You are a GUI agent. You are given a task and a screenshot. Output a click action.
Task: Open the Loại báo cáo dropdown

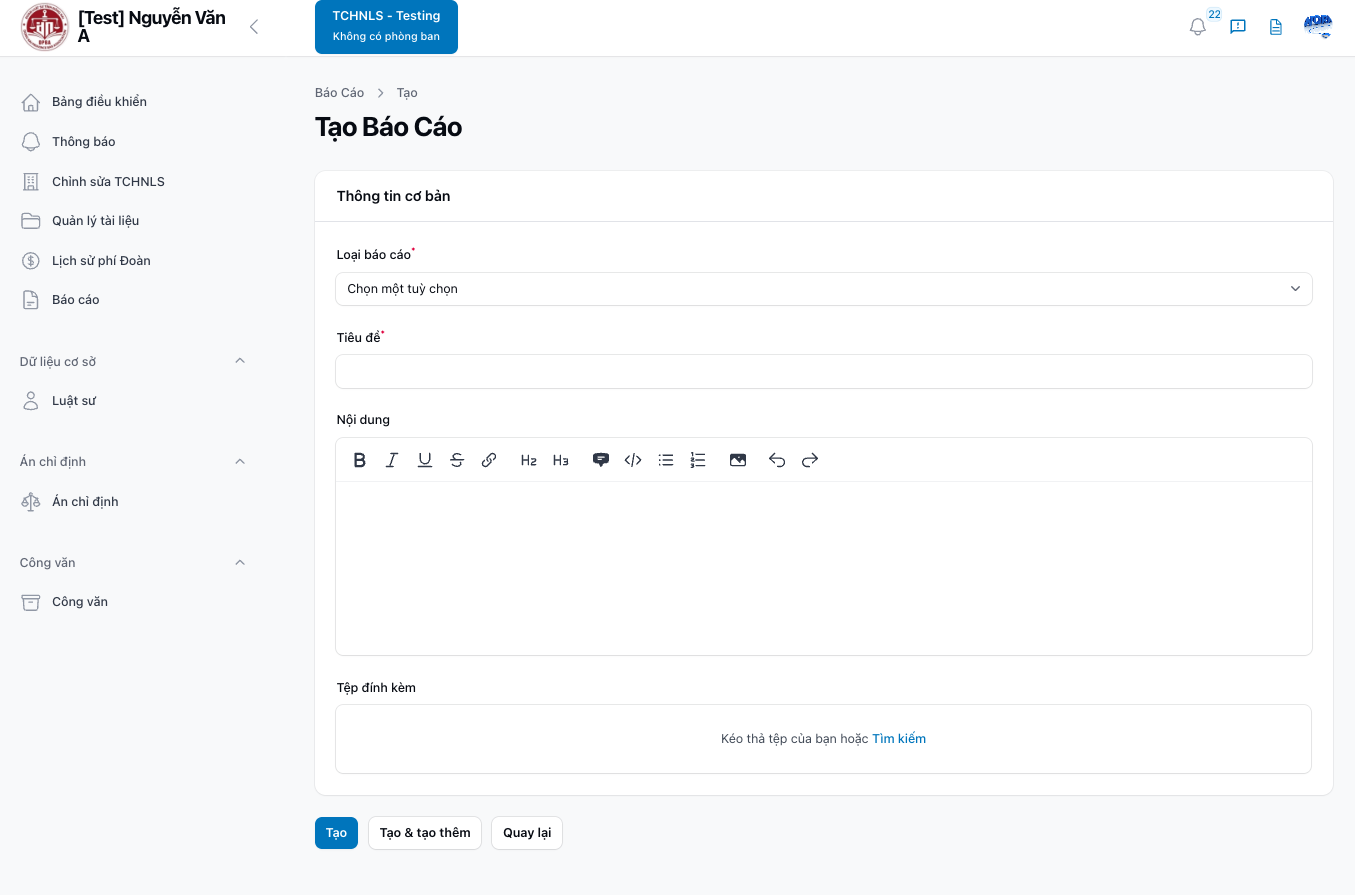[823, 289]
